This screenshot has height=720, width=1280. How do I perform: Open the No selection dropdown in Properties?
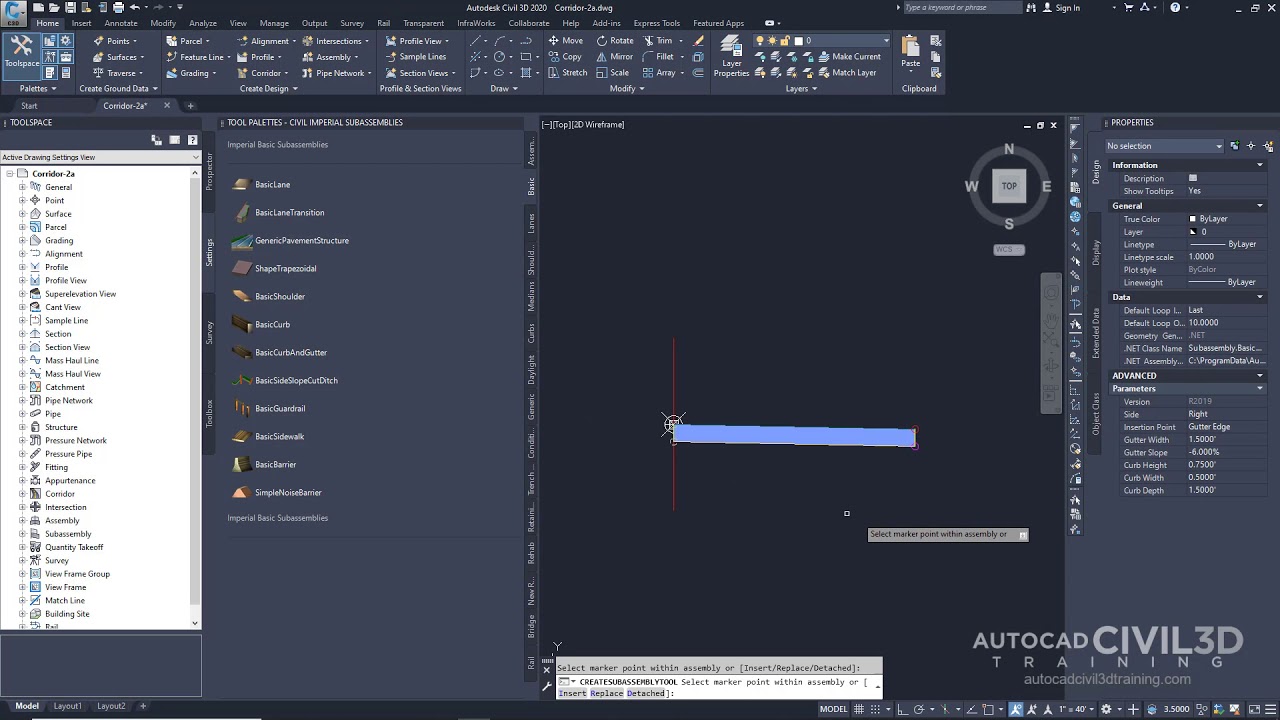(x=1165, y=146)
